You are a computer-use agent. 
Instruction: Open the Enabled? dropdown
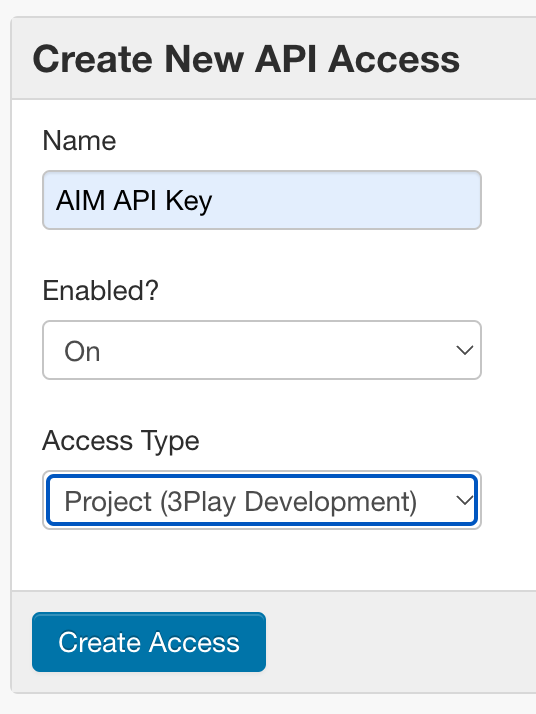(262, 350)
